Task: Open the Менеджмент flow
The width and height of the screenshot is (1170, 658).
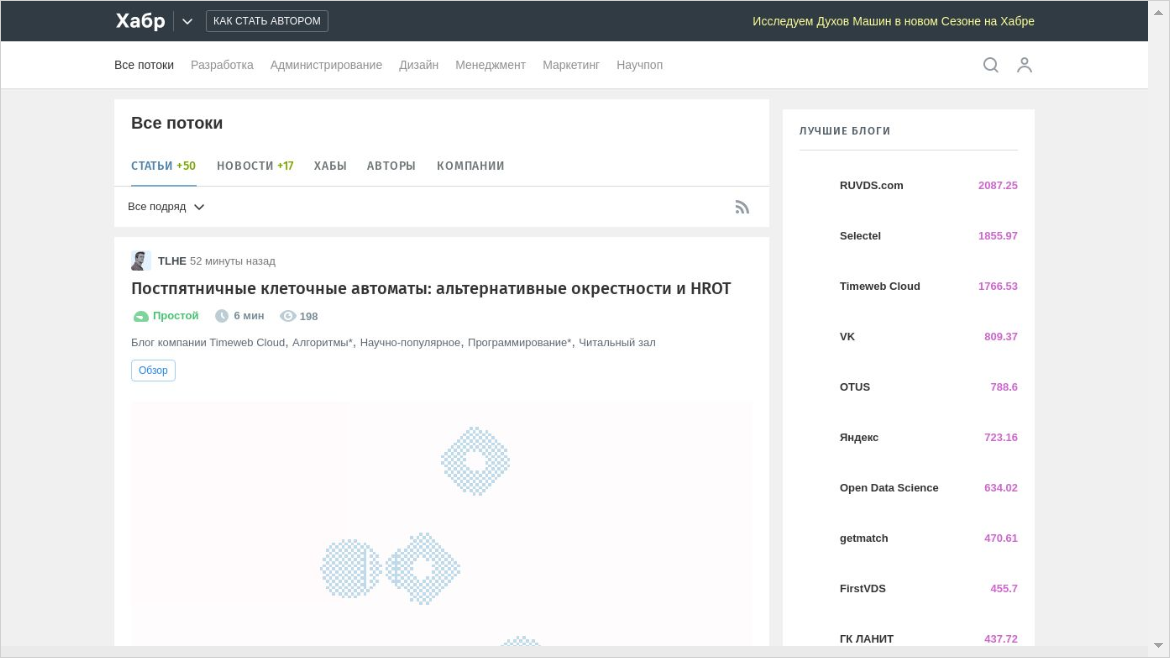Action: coord(490,65)
